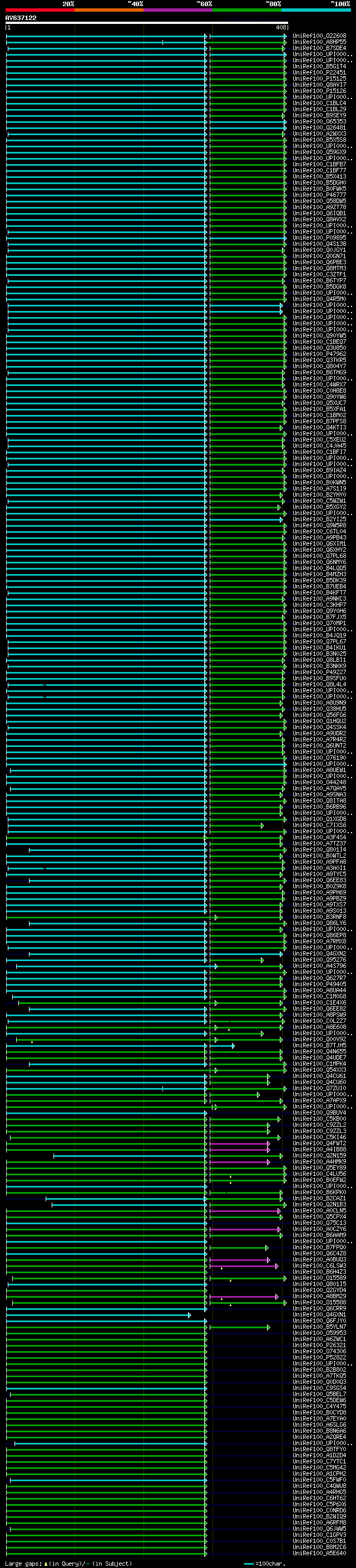Open hit UniRef100_A9PFA8
The image size is (356, 1568).
tap(319, 862)
